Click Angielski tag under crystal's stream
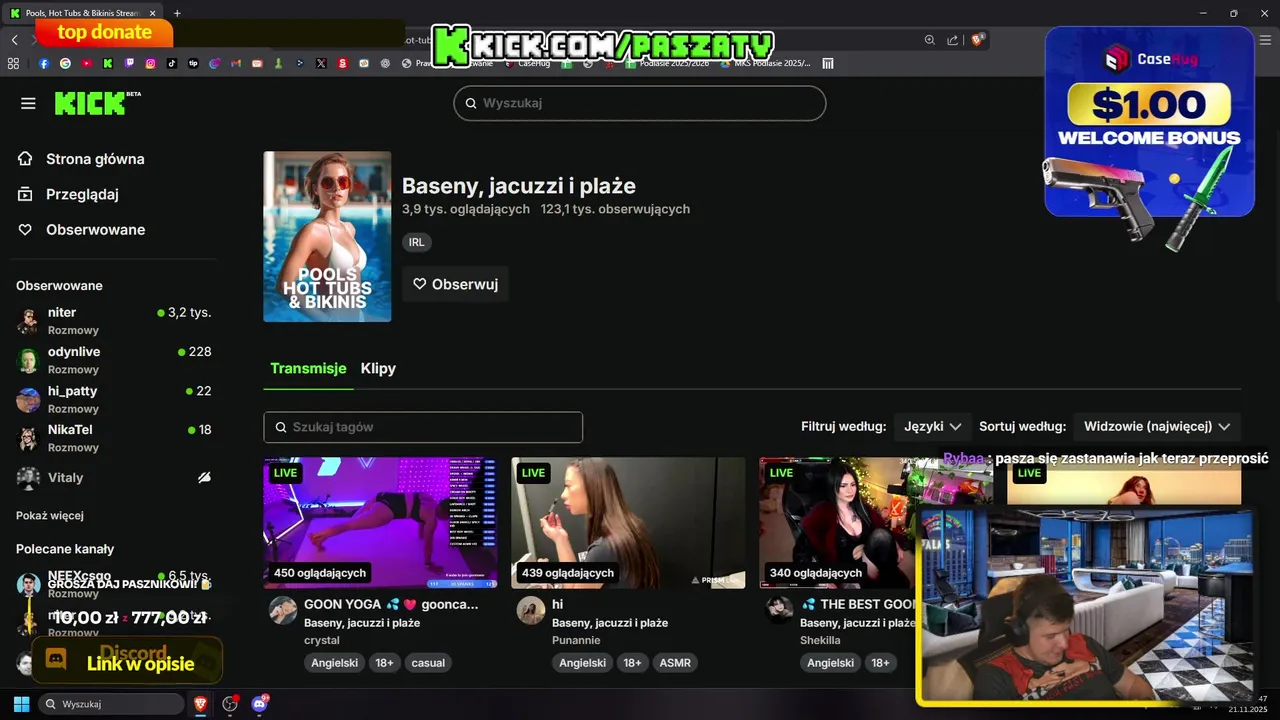1280x720 pixels. tap(335, 663)
